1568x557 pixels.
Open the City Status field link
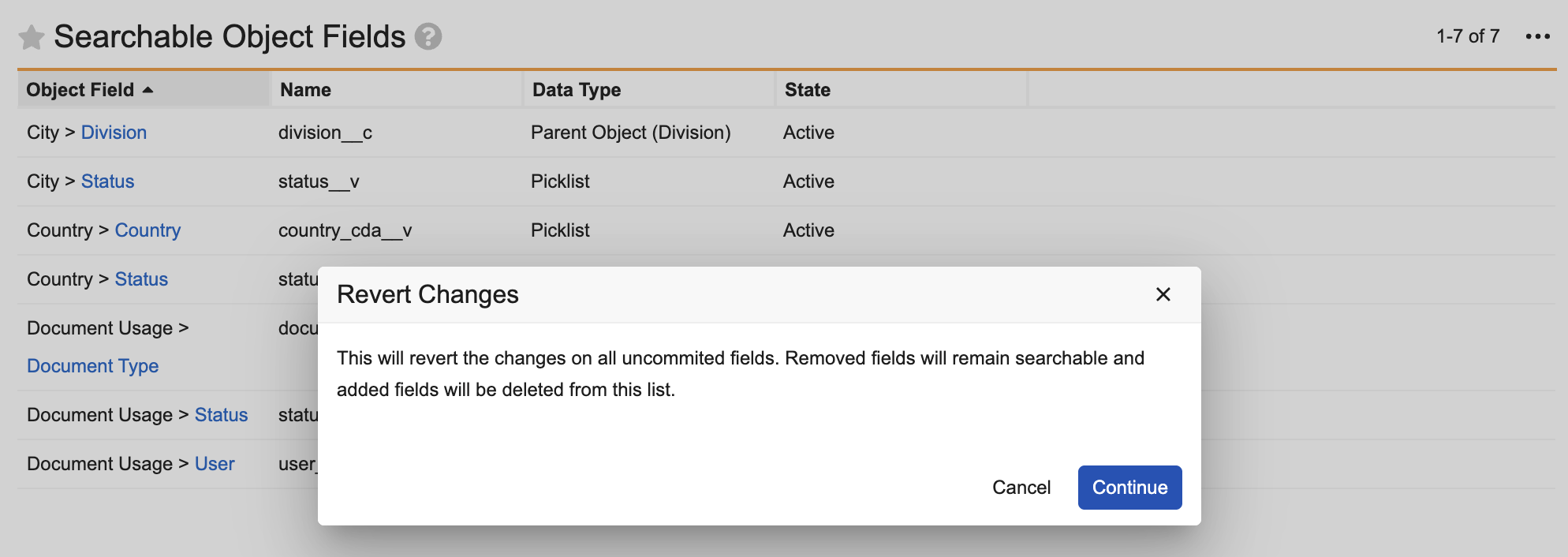(107, 181)
